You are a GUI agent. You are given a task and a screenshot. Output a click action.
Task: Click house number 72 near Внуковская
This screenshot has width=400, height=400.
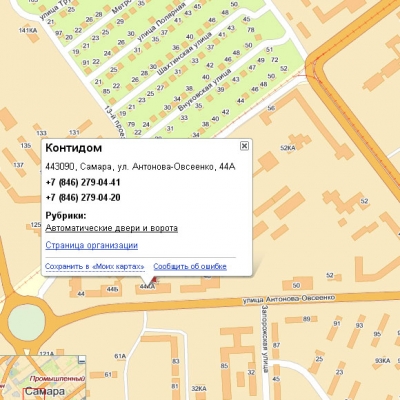click(275, 60)
